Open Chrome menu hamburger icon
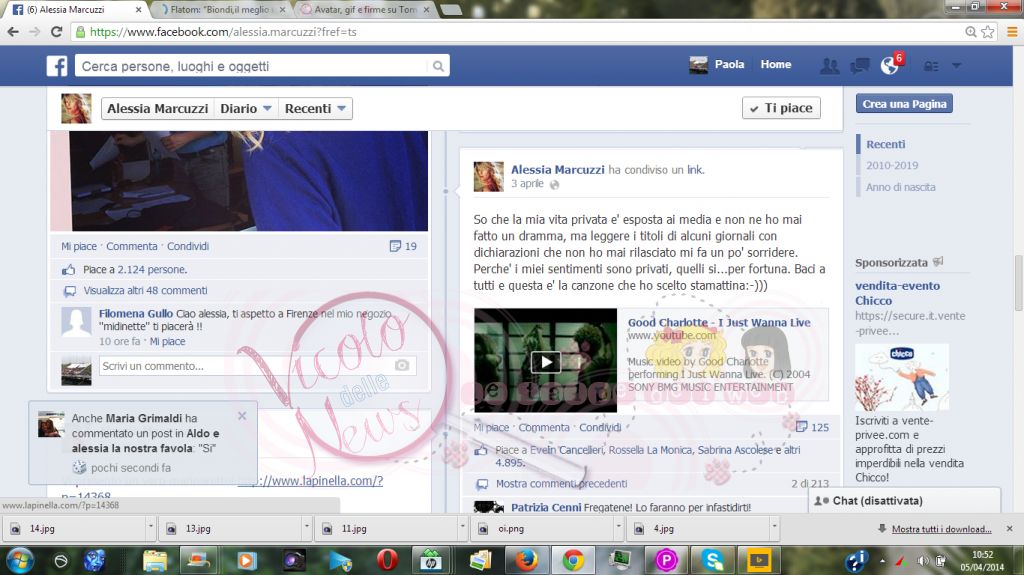The width and height of the screenshot is (1024, 575). [1012, 31]
